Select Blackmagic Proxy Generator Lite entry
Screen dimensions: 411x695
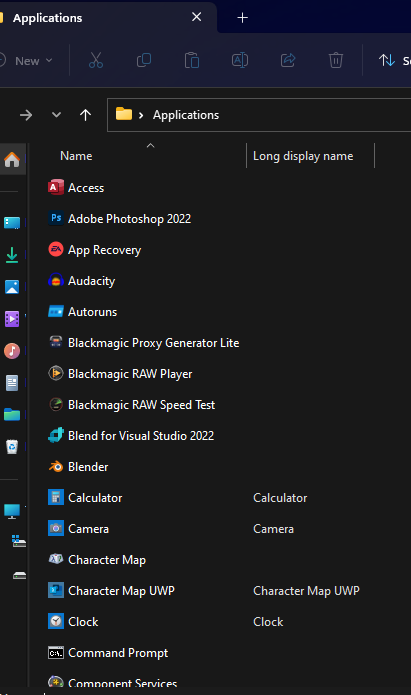click(153, 343)
